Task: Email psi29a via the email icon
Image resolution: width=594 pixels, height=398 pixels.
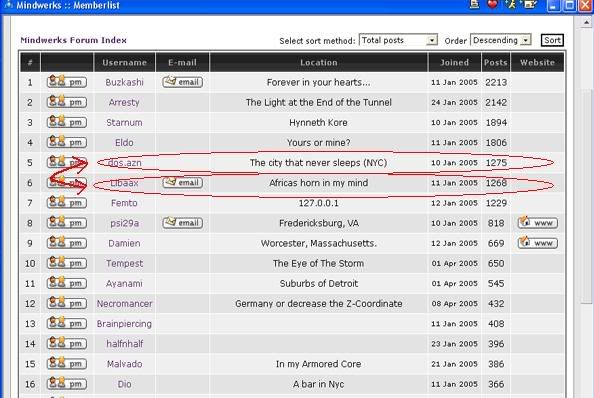Action: tap(183, 223)
